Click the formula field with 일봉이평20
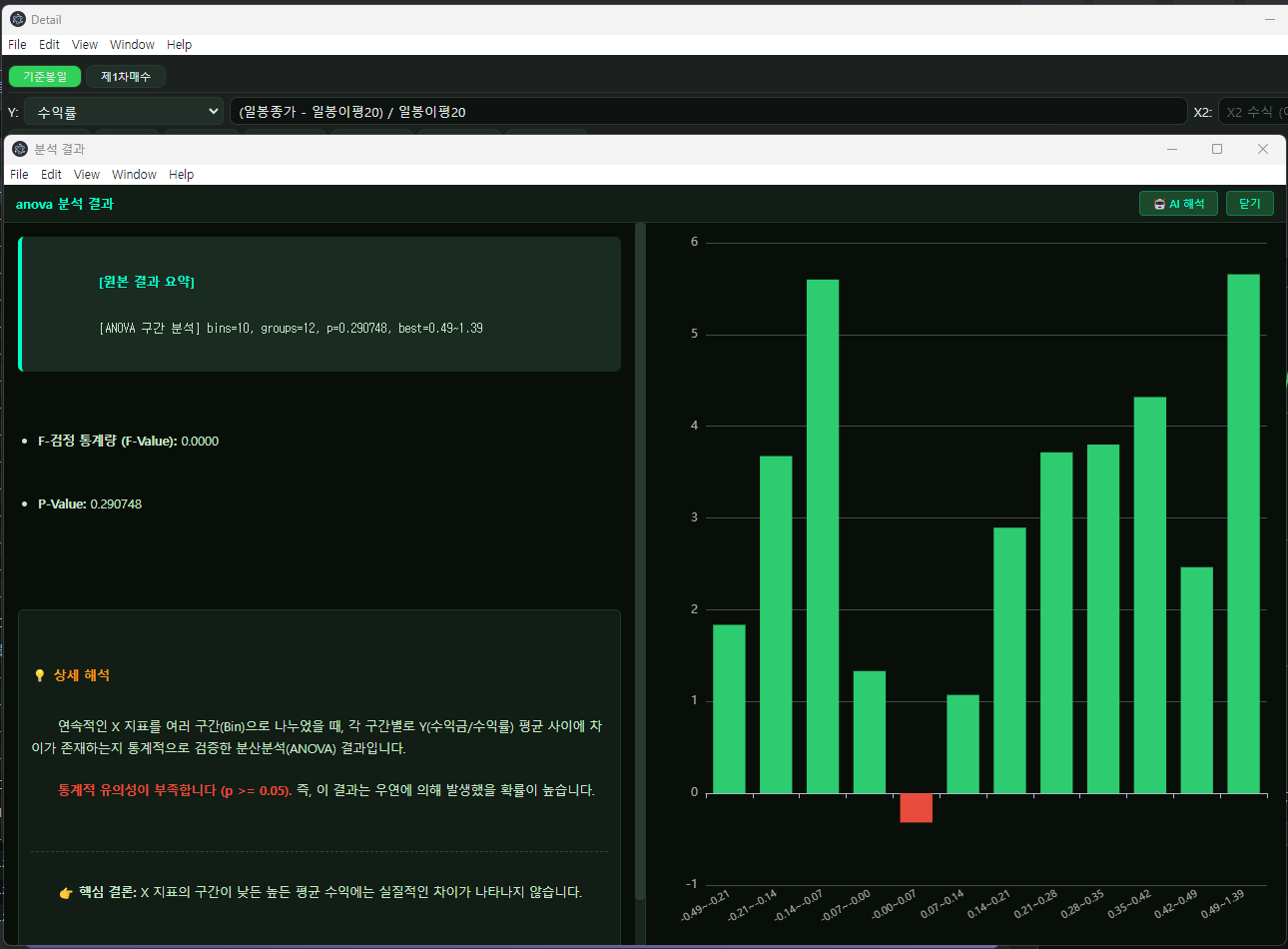 point(708,112)
